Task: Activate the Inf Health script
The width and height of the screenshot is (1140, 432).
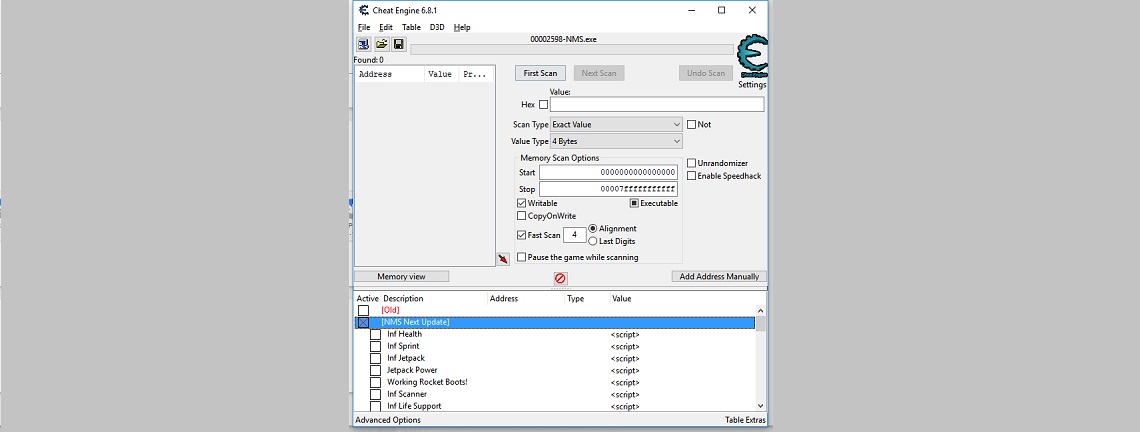Action: [375, 335]
